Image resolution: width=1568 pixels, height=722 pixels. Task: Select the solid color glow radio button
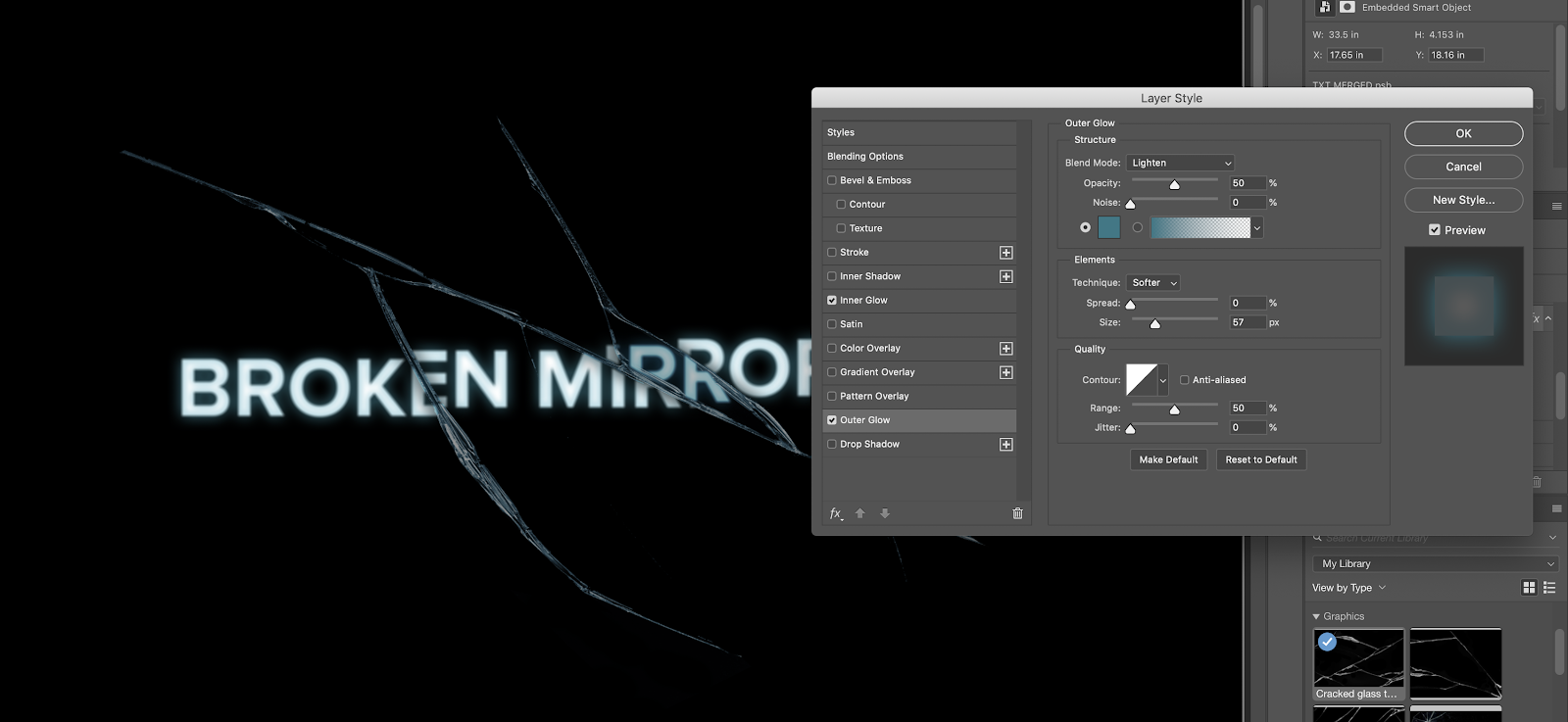click(1085, 227)
